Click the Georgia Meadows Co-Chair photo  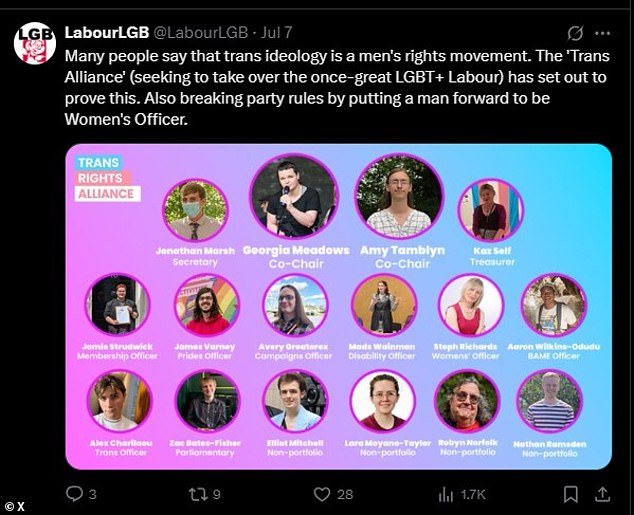coord(294,196)
